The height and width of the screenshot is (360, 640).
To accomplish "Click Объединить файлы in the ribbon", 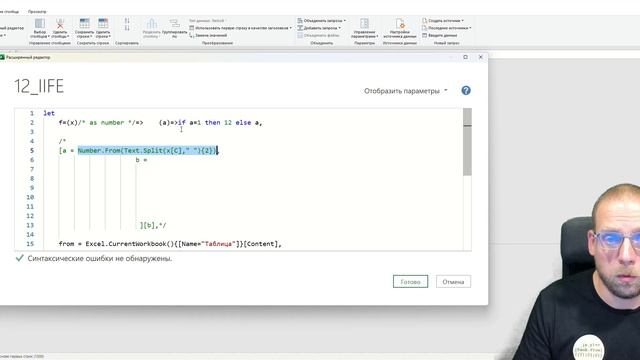I will (318, 36).
